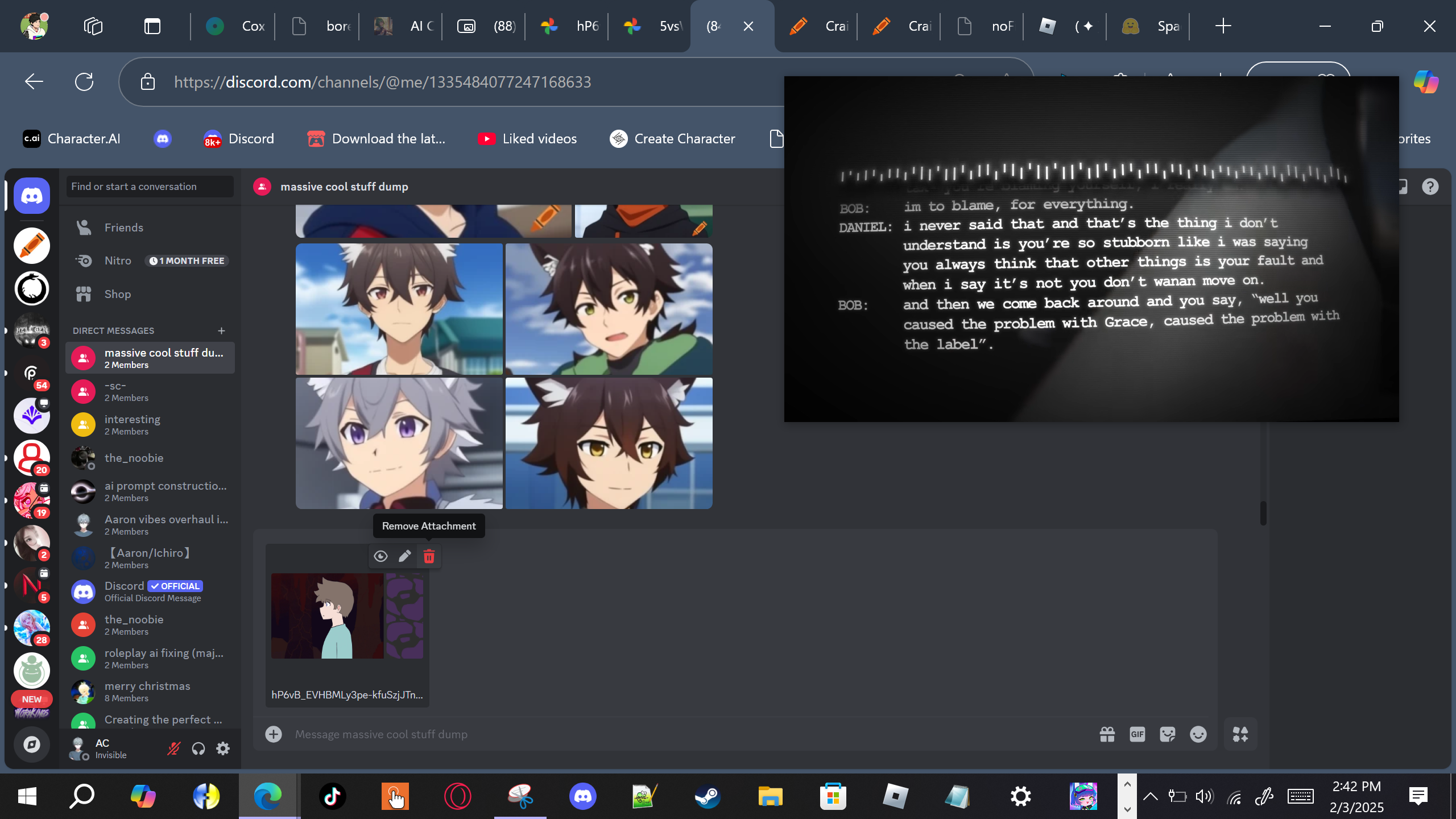
Task: Open Steam from the taskbar
Action: [x=708, y=796]
